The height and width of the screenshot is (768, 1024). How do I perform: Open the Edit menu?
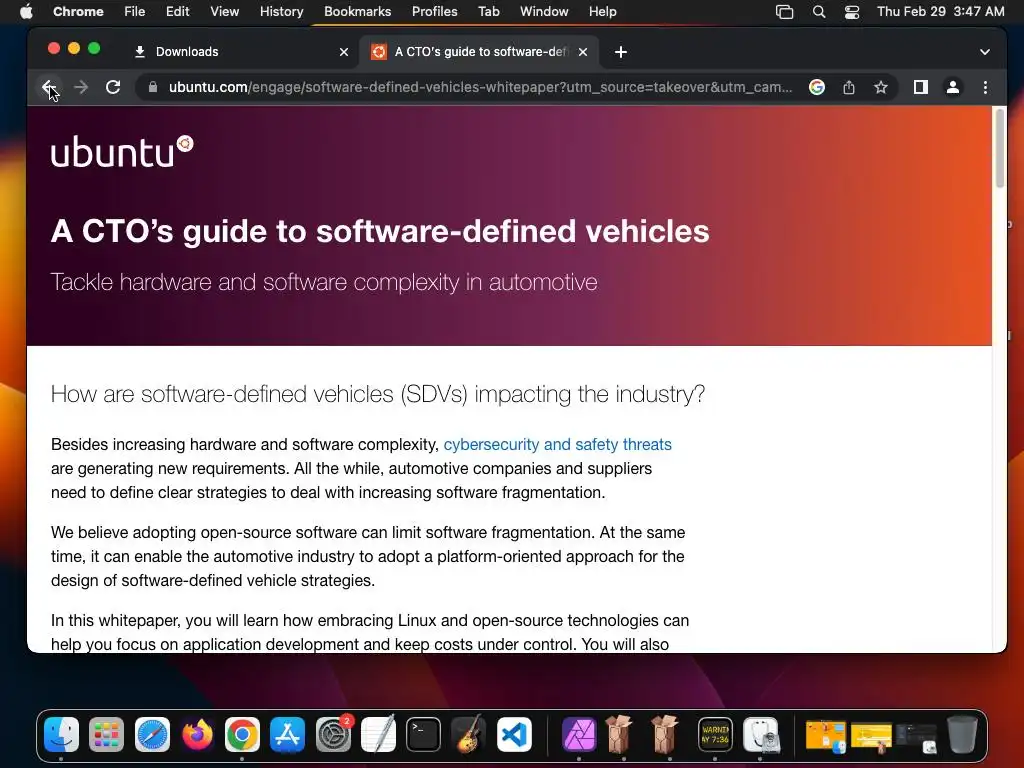point(177,12)
